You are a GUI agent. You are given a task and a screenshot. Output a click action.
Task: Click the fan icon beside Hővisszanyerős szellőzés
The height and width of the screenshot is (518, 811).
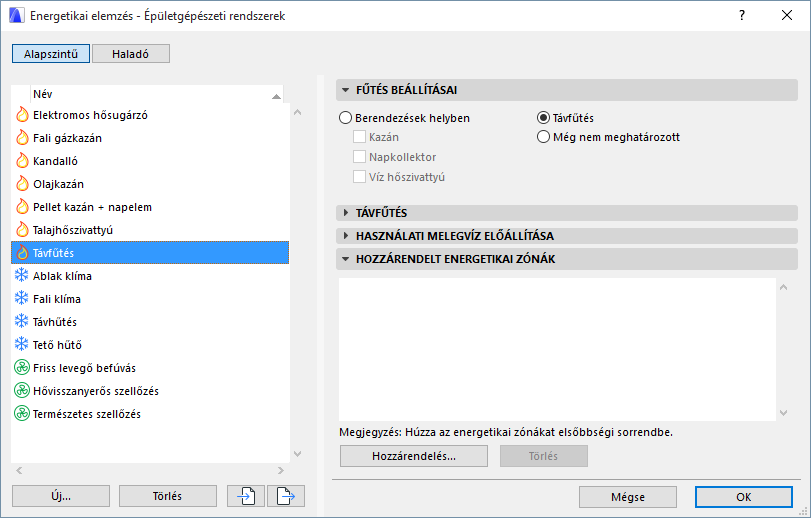click(x=22, y=390)
